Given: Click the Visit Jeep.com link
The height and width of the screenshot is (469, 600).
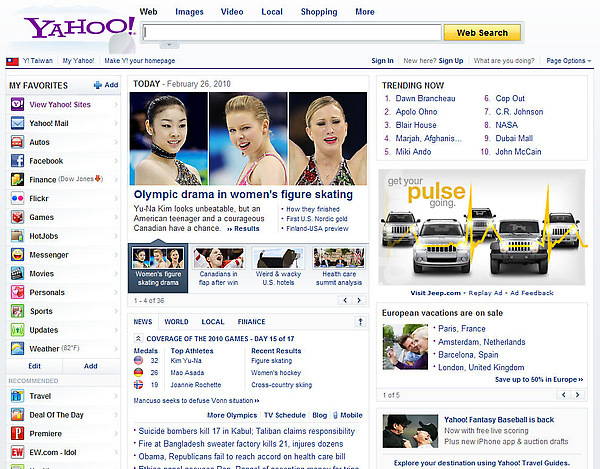Looking at the screenshot, I should coord(435,293).
